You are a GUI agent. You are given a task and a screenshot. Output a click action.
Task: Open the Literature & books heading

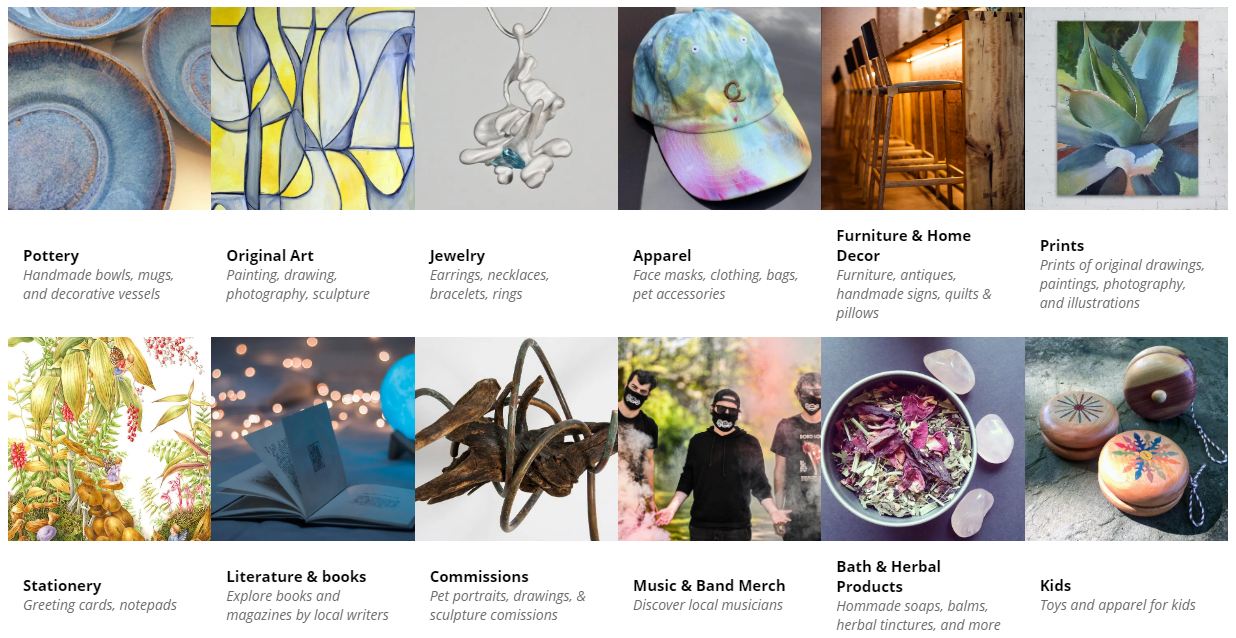click(x=296, y=577)
